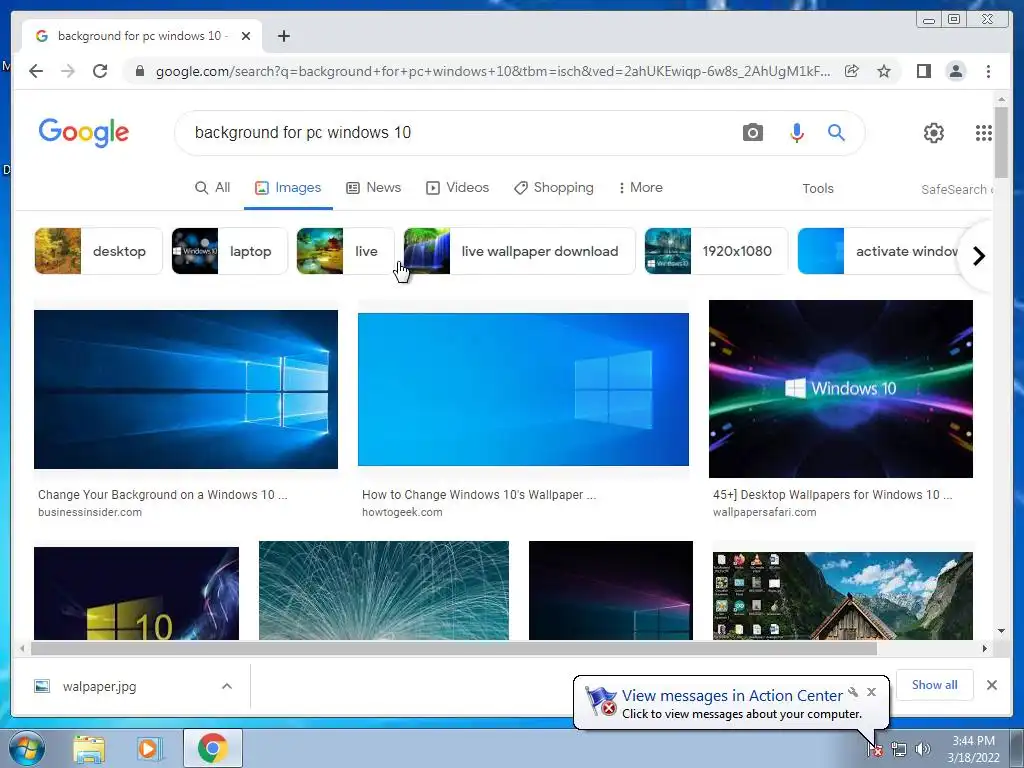Open the SafeSearch setting
Viewport: 1024px width, 768px height.
pyautogui.click(x=956, y=189)
